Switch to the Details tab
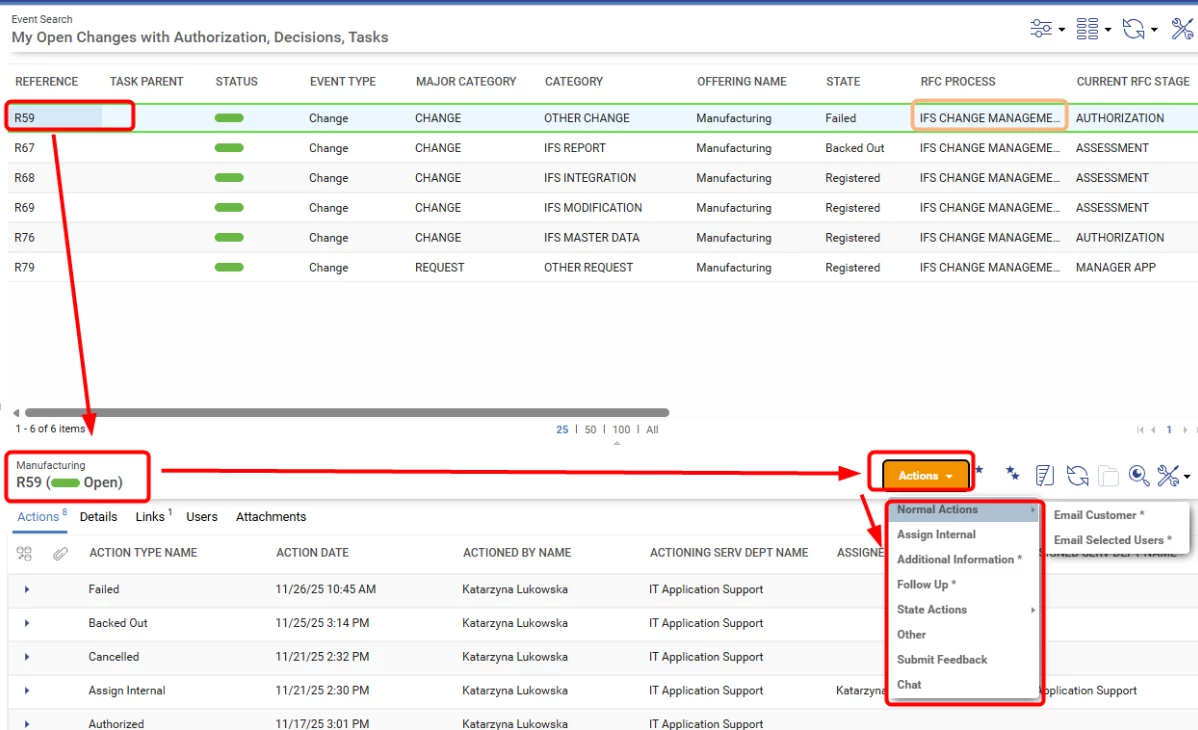Image resolution: width=1198 pixels, height=730 pixels. point(98,517)
